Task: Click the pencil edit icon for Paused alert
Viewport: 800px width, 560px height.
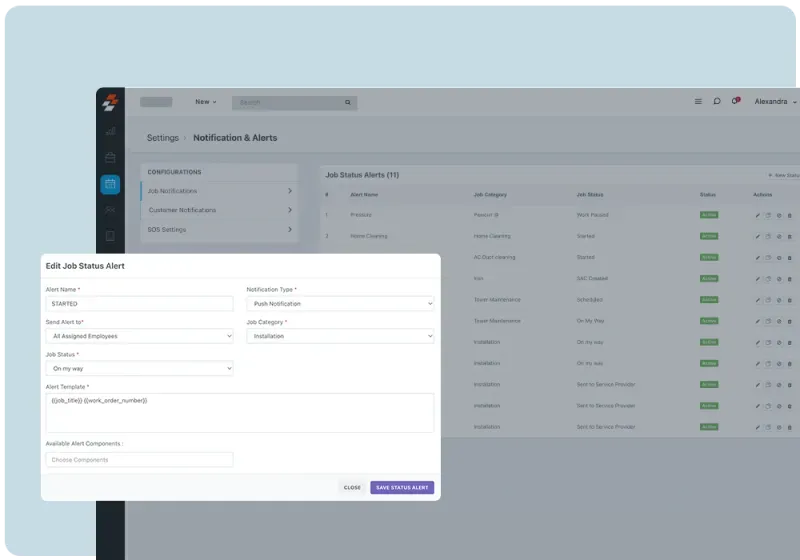Action: pos(757,215)
